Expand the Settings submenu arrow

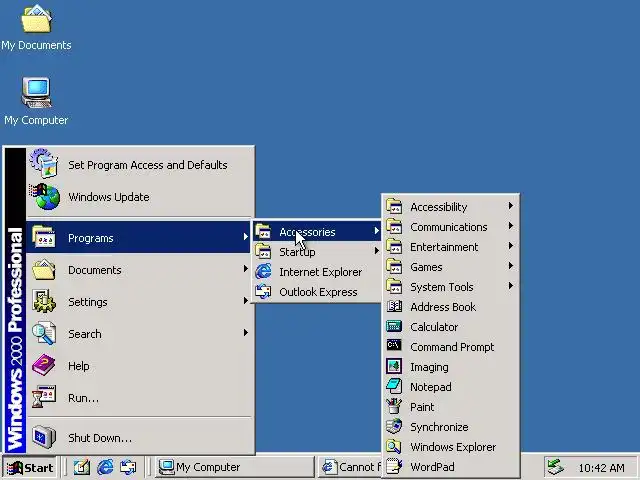pyautogui.click(x=245, y=301)
